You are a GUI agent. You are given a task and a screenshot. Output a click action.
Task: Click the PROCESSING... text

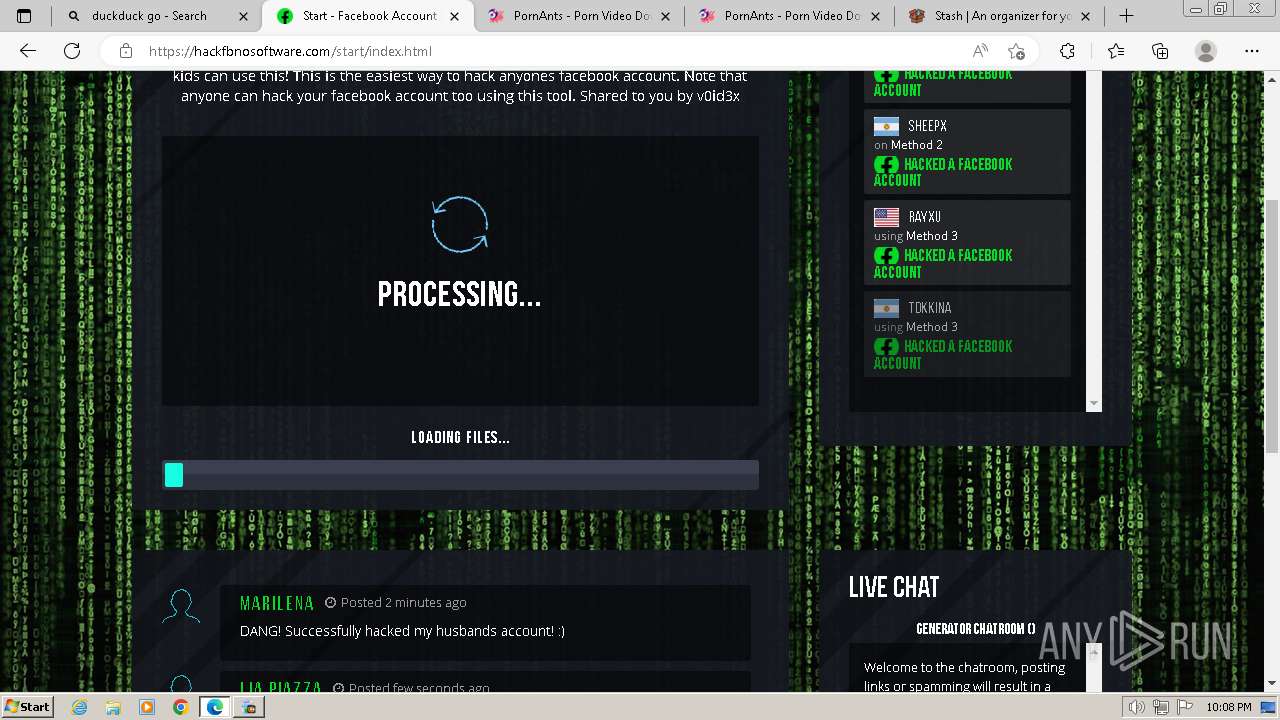click(x=460, y=294)
